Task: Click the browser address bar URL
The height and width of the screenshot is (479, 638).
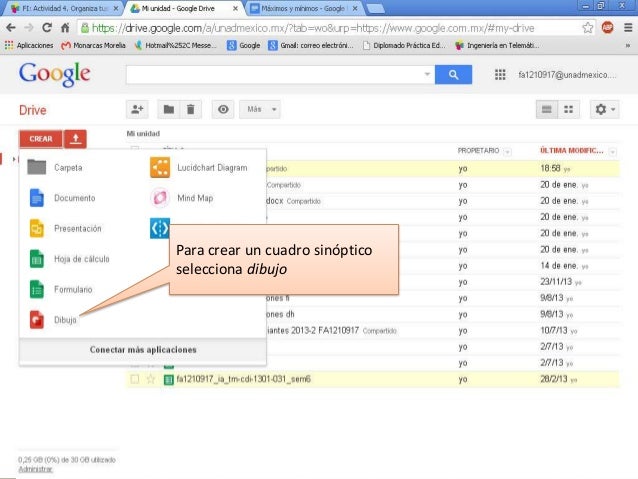Action: 312,28
